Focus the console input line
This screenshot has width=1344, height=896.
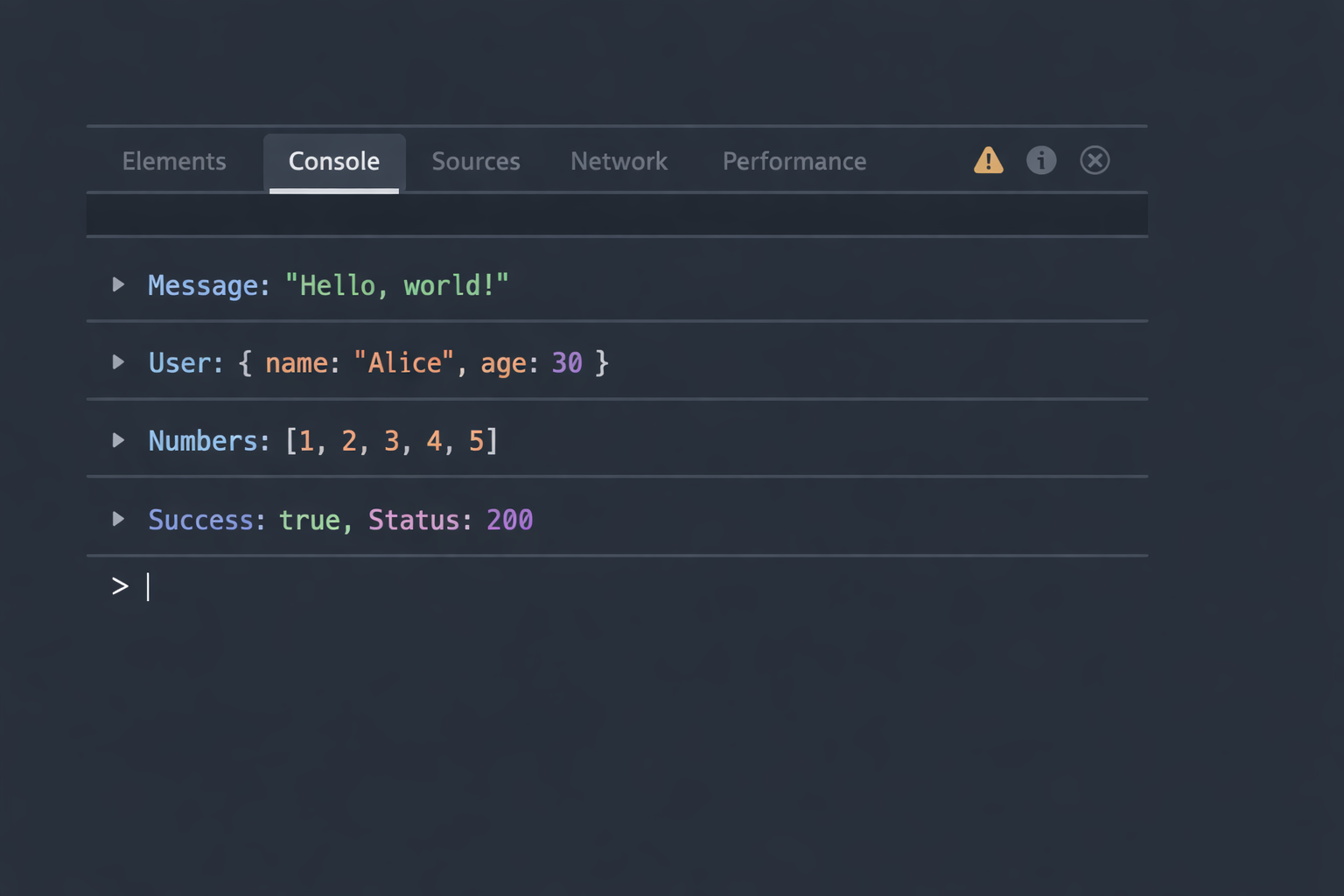[x=612, y=586]
